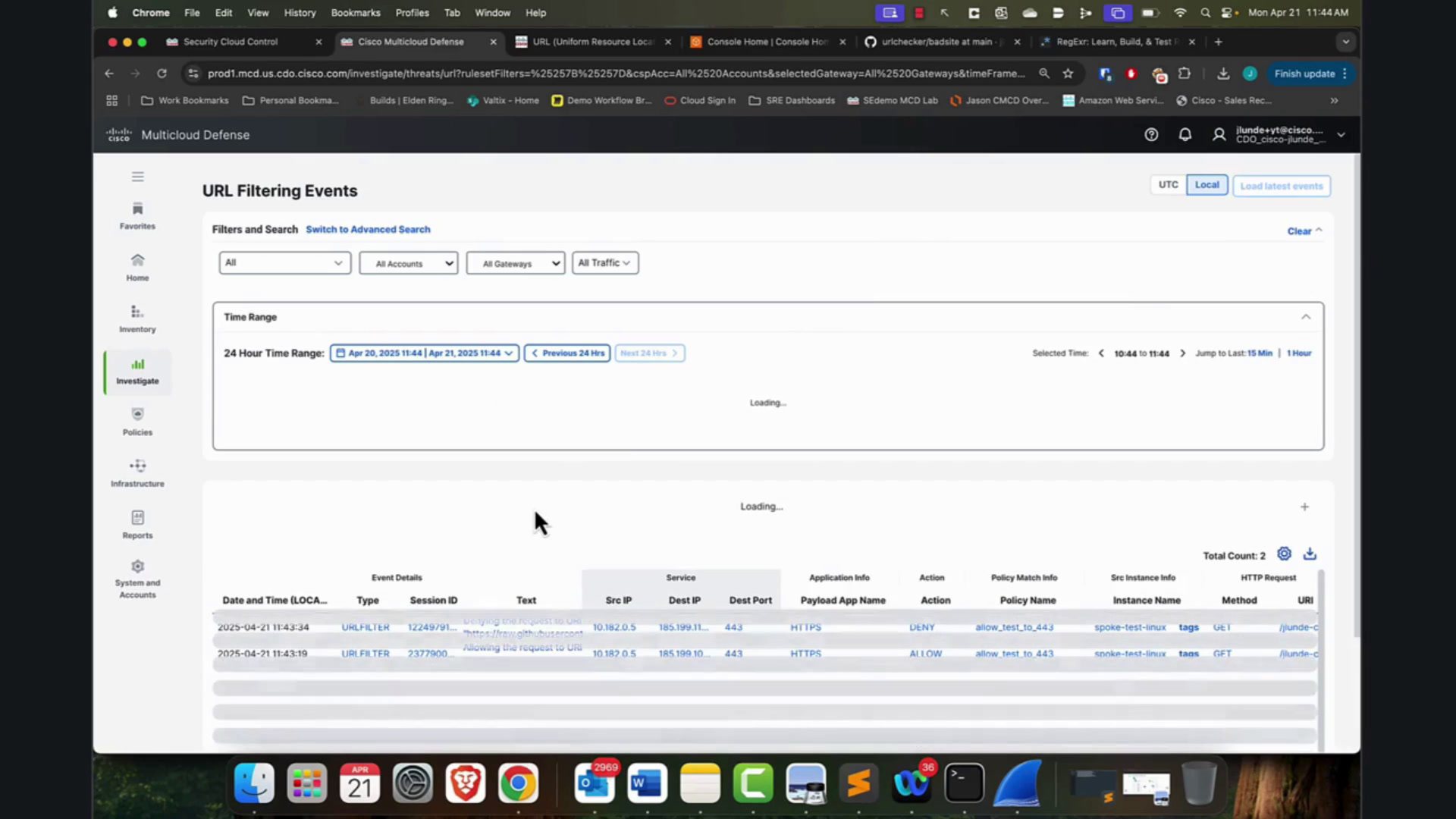The image size is (1456, 819).
Task: Reload the browser page
Action: click(162, 74)
